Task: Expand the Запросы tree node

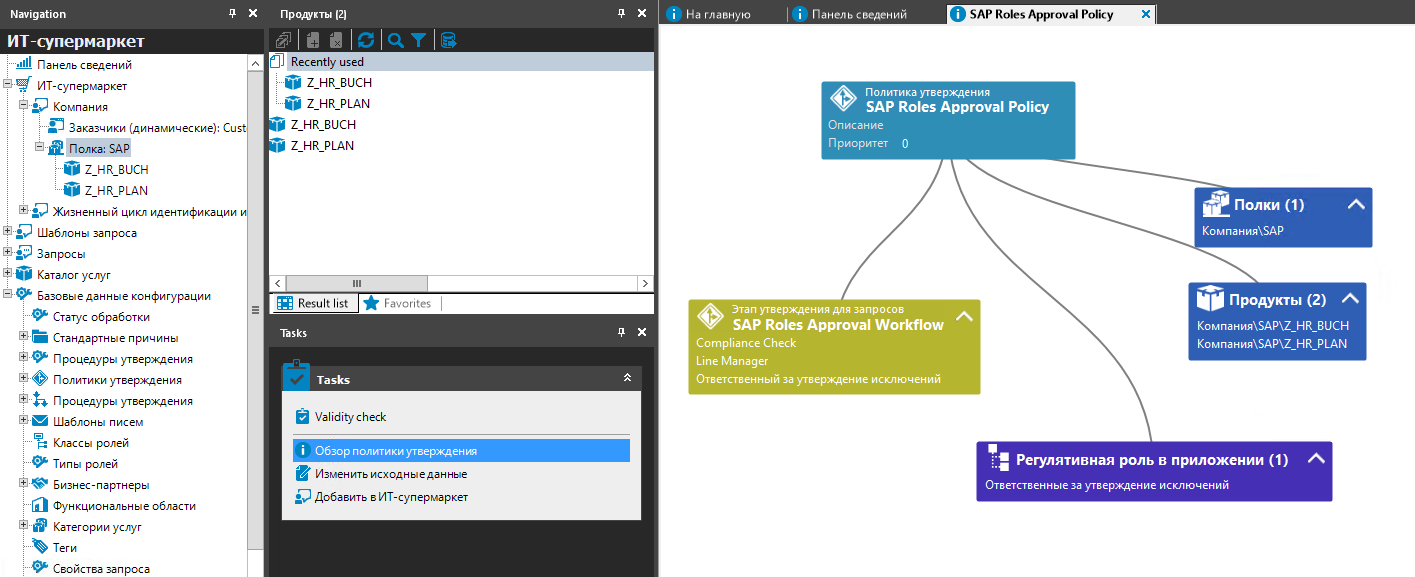Action: (x=8, y=253)
